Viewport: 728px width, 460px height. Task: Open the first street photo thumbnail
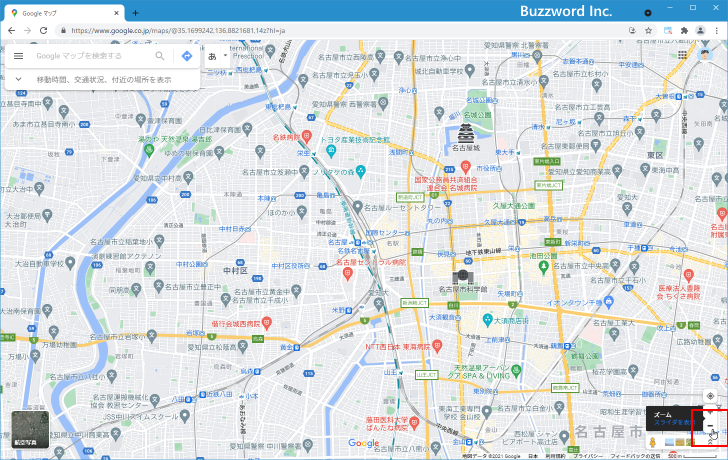pos(669,442)
